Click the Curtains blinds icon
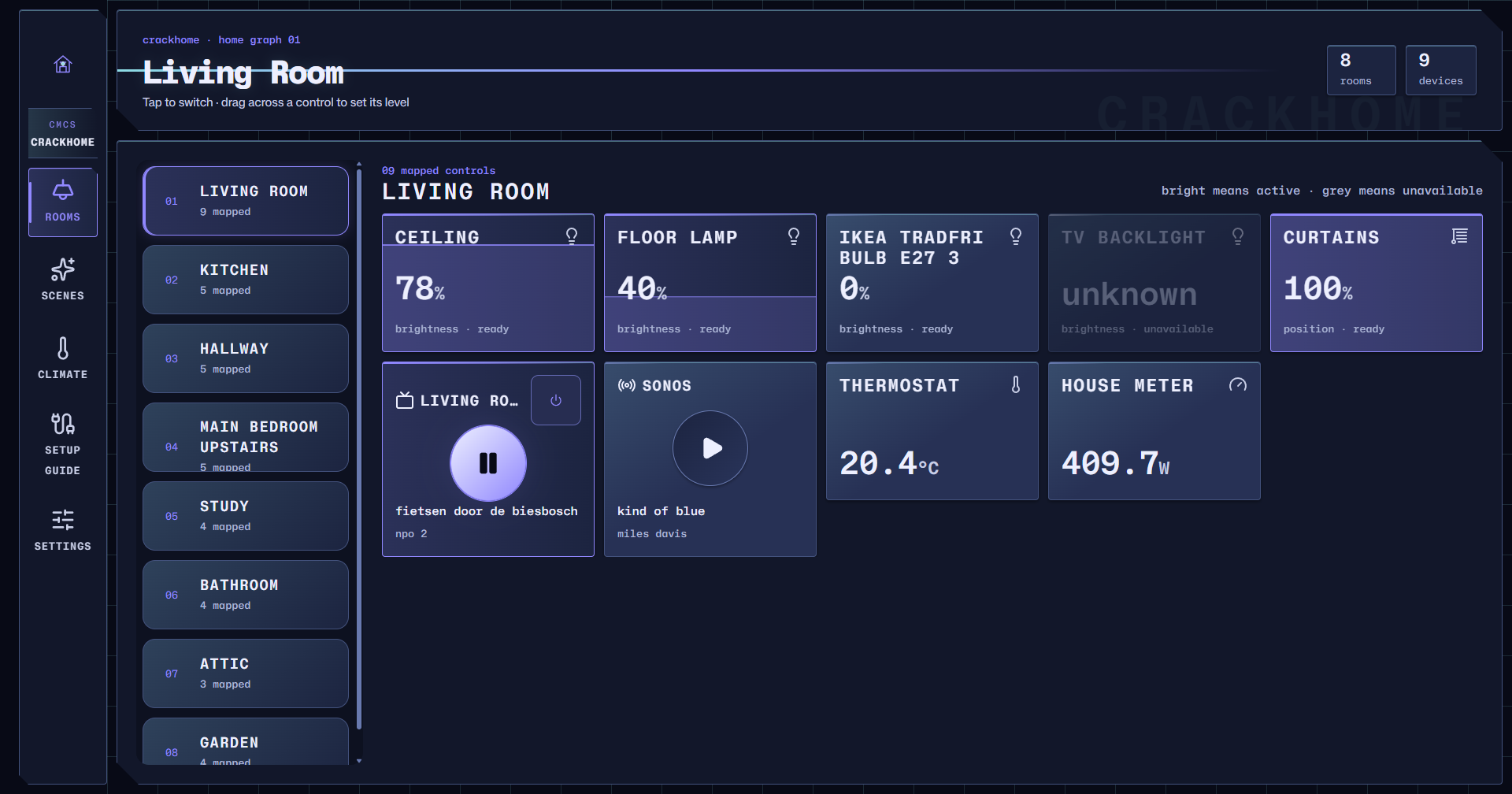Screen dimensions: 1512x794 pyautogui.click(x=1459, y=236)
